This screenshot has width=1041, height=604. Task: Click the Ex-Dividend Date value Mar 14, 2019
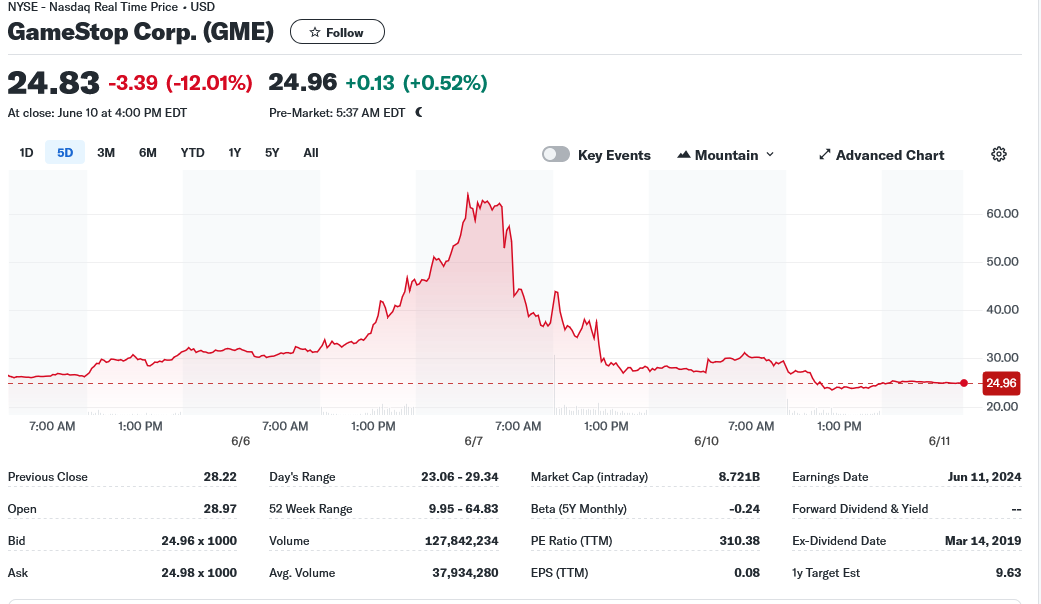tap(983, 540)
